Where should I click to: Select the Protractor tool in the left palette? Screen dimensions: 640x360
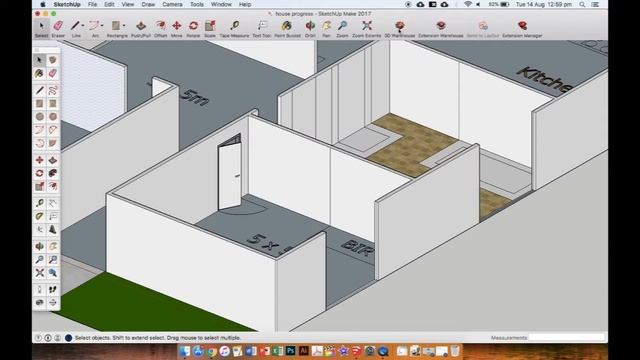(x=40, y=216)
